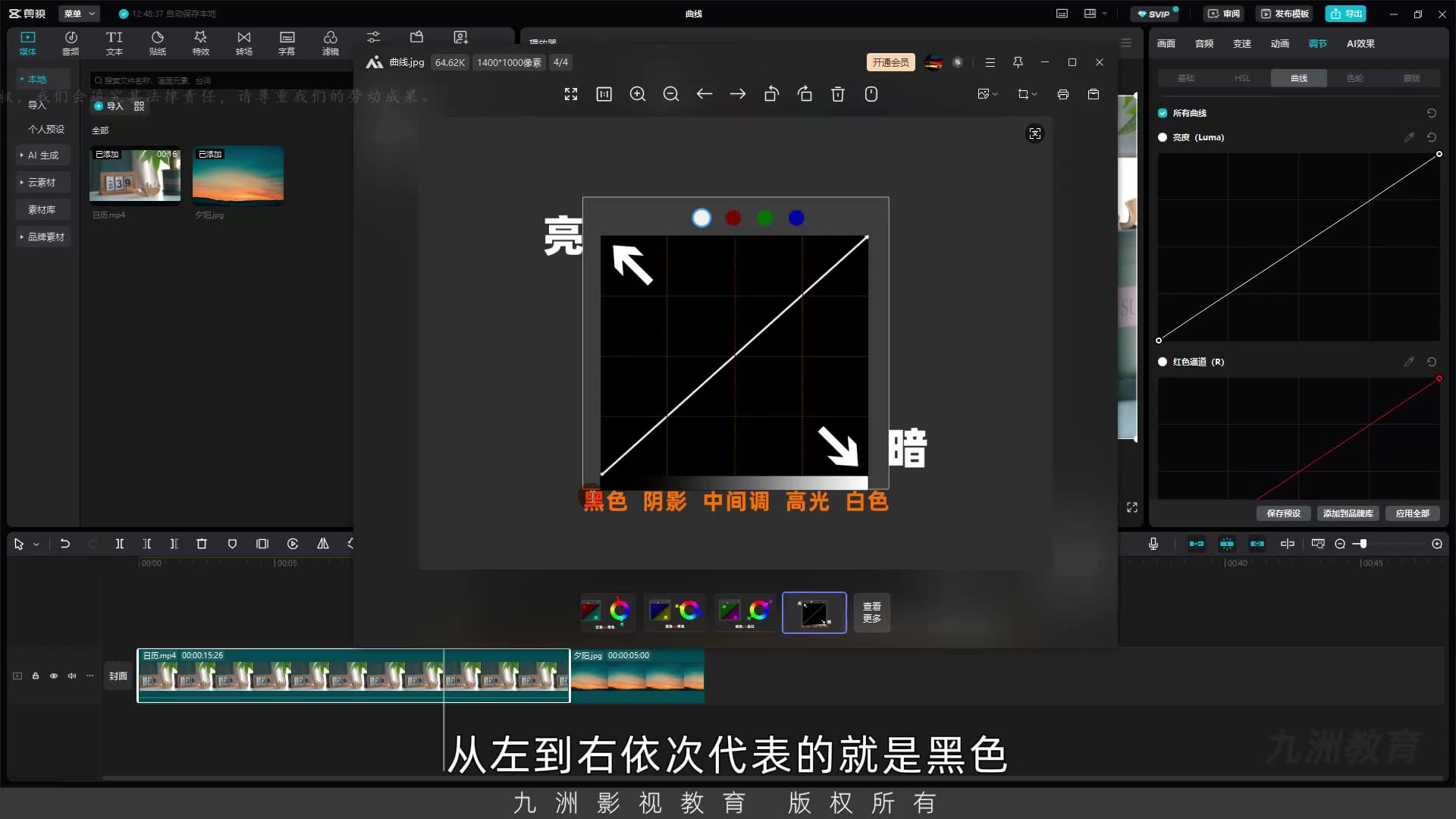Go to previous image with left arrow
This screenshot has height=819, width=1456.
(x=704, y=94)
